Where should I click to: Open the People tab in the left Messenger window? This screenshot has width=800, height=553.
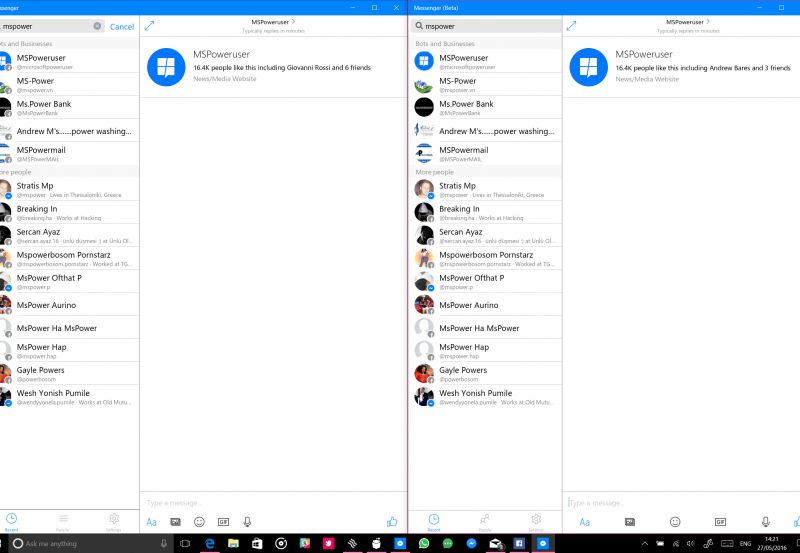[x=63, y=521]
